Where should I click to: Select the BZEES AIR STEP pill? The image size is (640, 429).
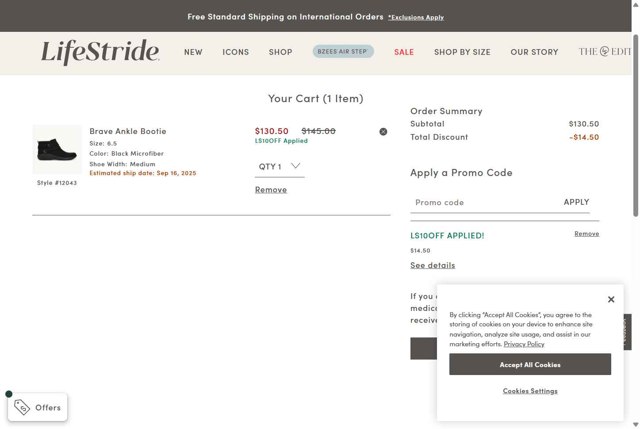coord(343,51)
